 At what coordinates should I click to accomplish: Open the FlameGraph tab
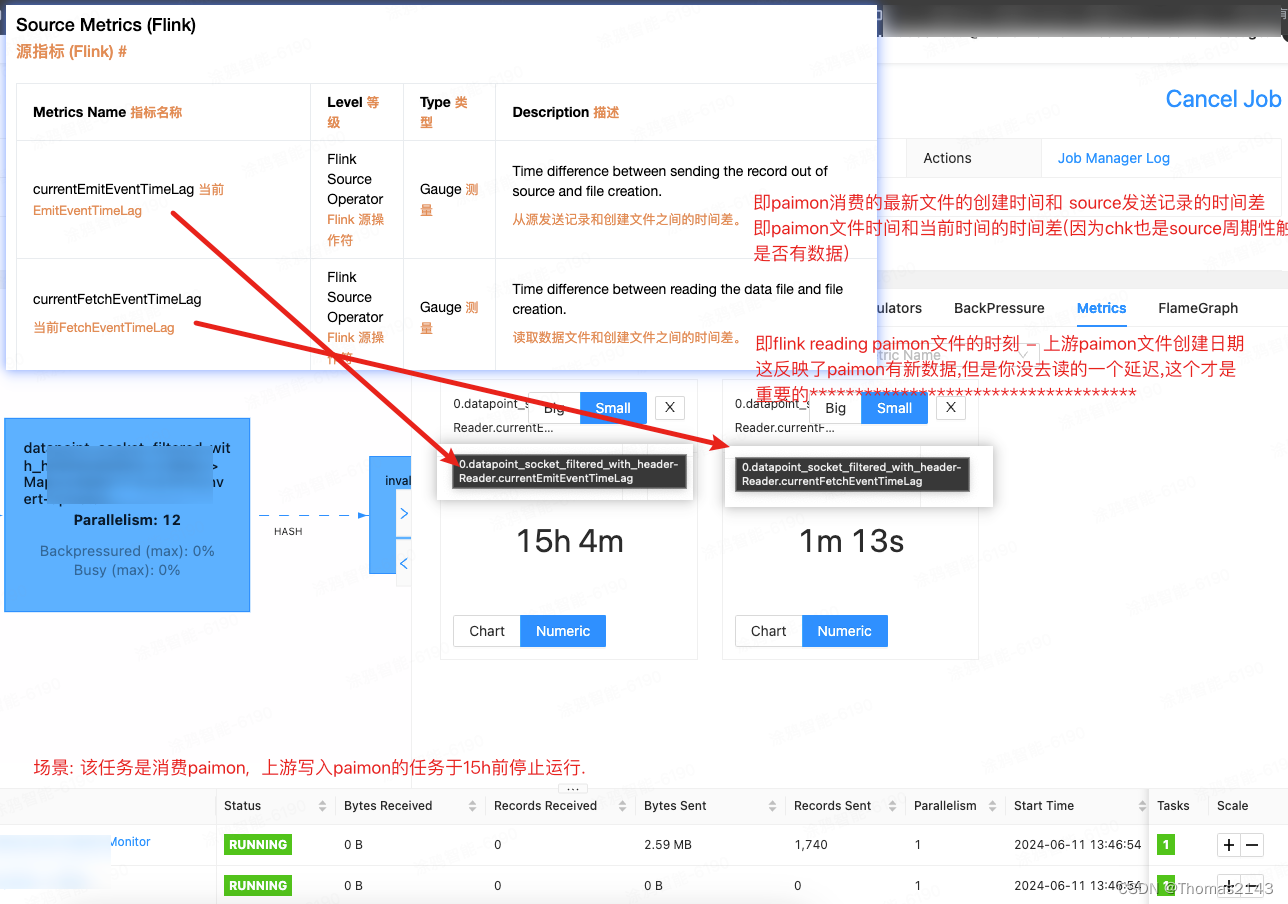click(1197, 308)
